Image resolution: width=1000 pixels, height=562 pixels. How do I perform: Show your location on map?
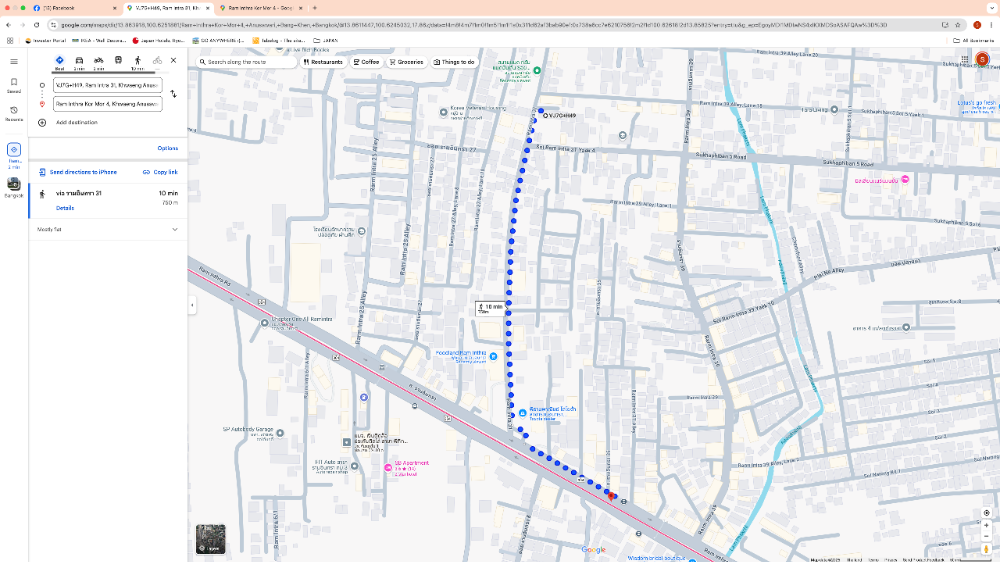tap(987, 513)
